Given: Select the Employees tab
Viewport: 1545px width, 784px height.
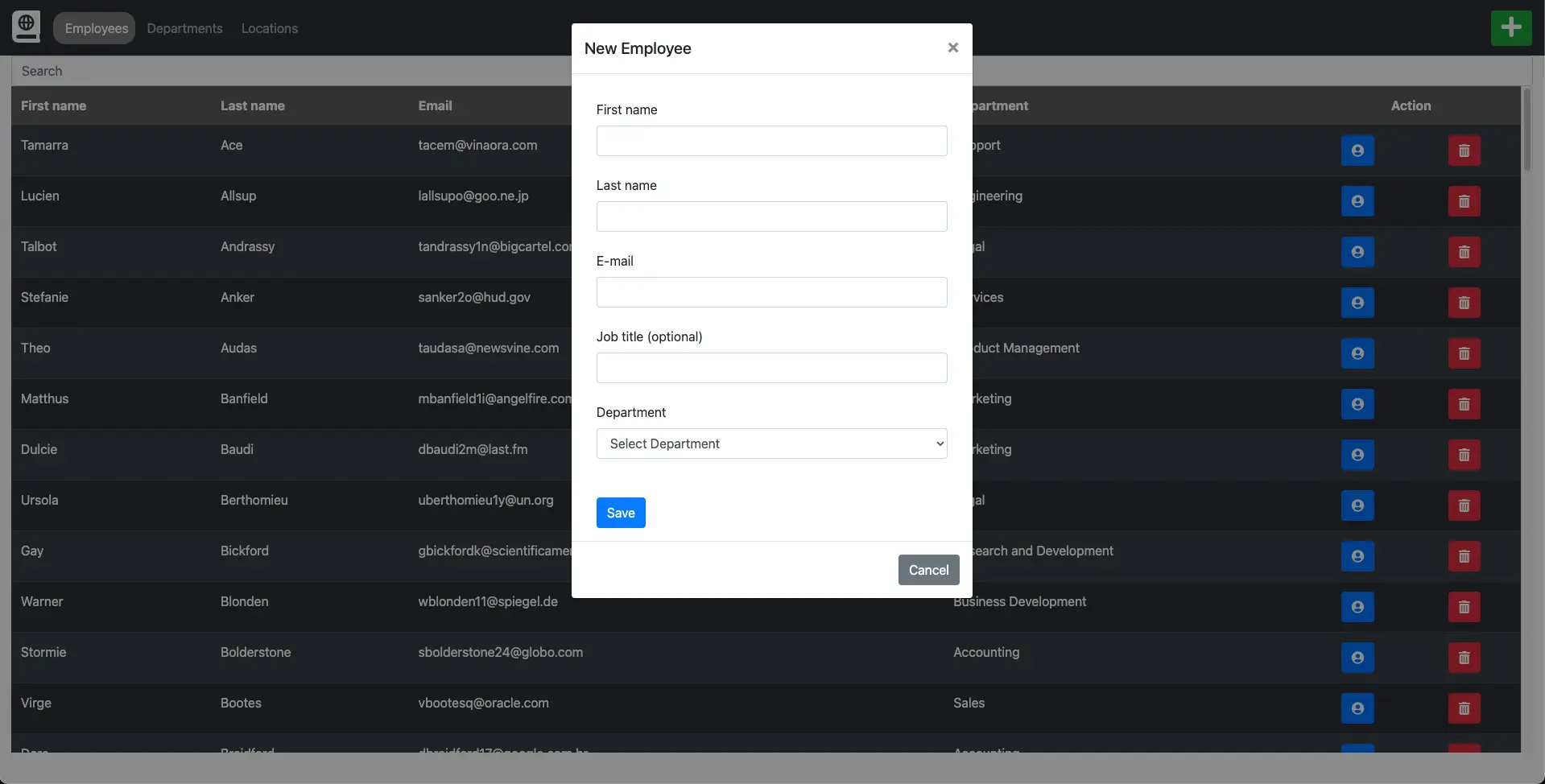Looking at the screenshot, I should point(96,28).
